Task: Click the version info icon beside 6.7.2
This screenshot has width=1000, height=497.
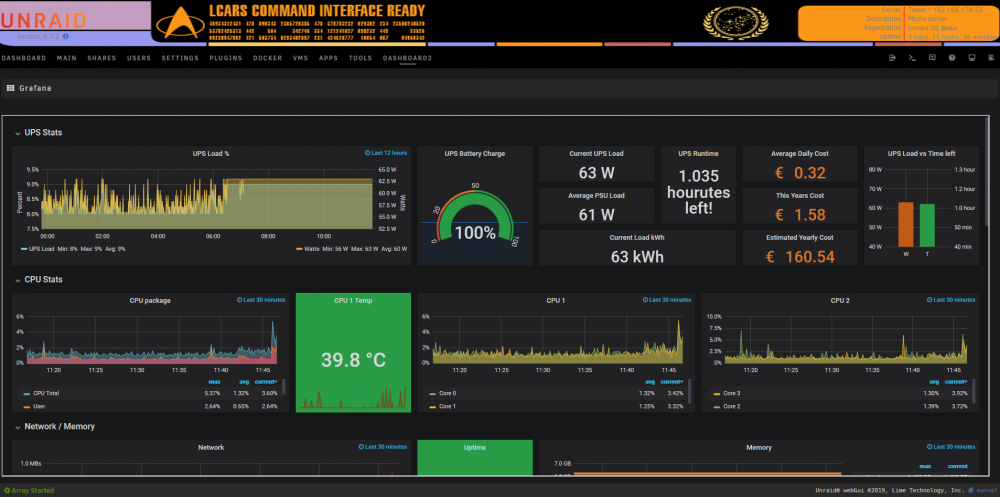Action: point(66,37)
